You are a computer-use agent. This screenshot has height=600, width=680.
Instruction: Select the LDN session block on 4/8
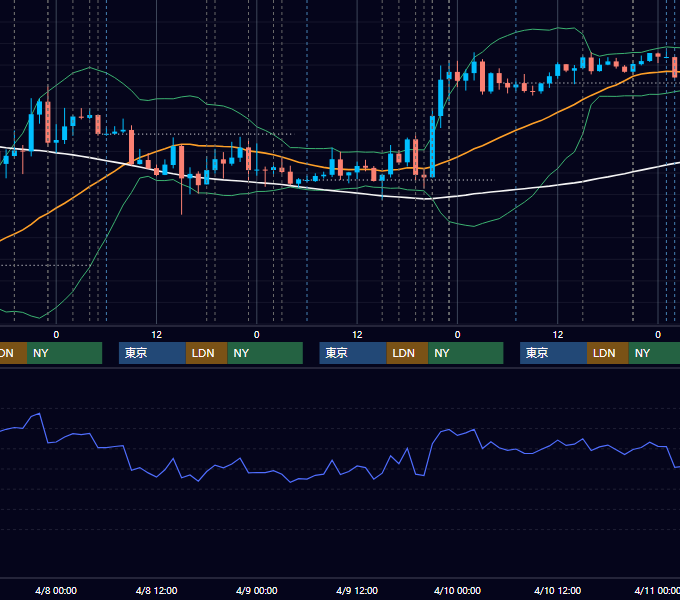(206, 353)
